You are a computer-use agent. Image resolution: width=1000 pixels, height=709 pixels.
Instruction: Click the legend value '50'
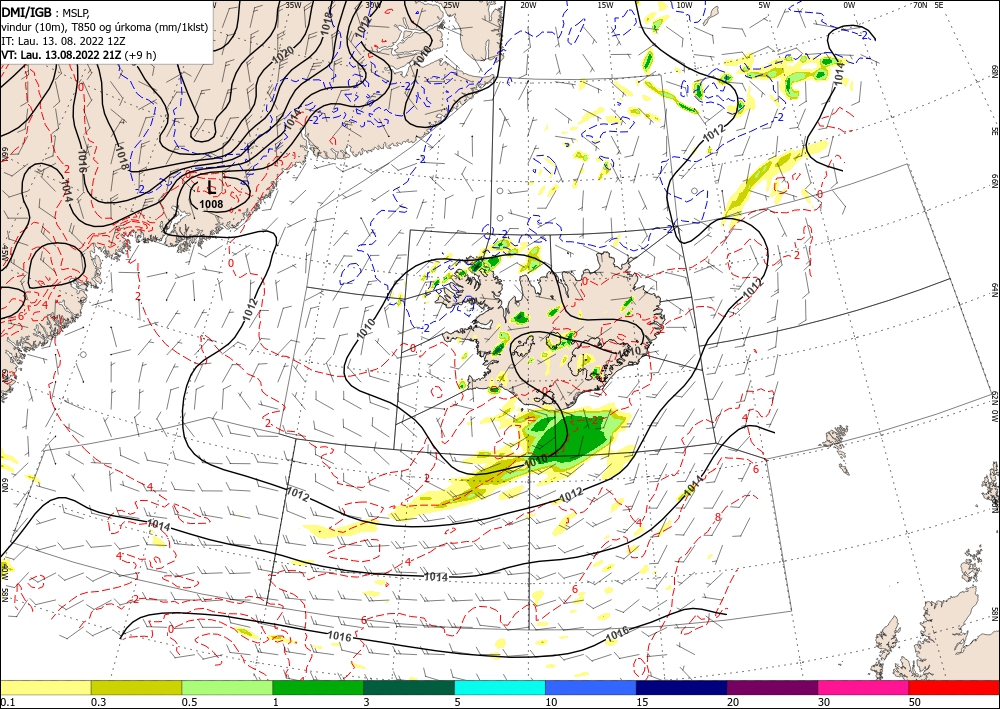(915, 702)
